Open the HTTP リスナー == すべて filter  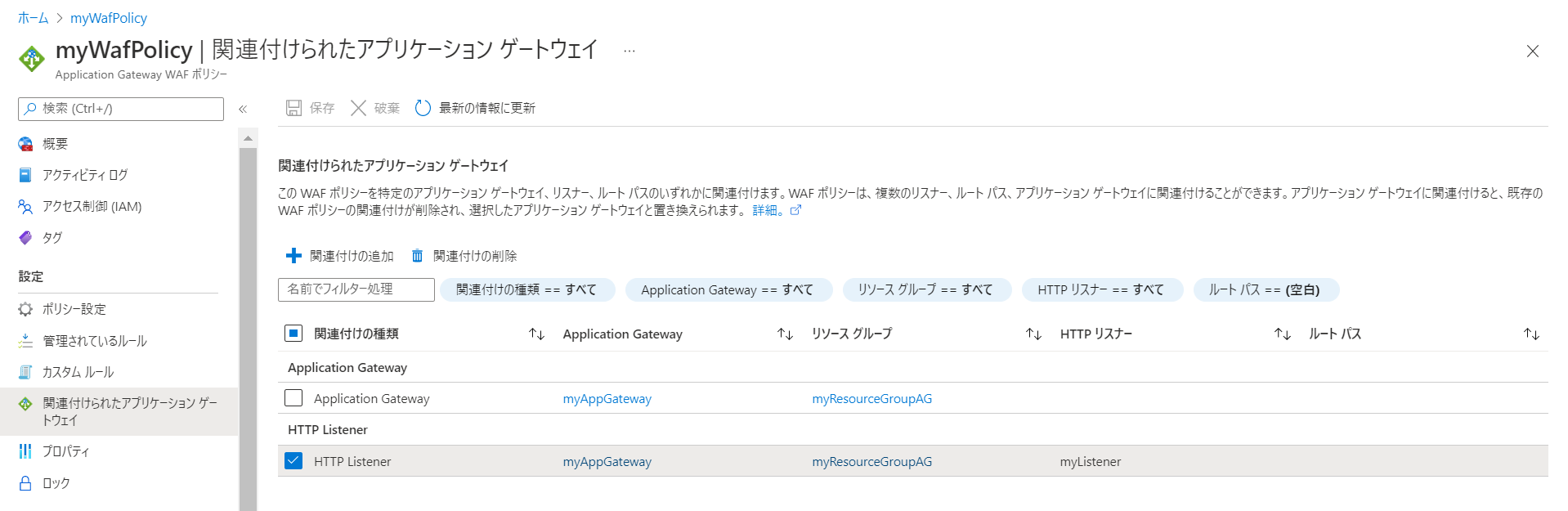click(1102, 289)
